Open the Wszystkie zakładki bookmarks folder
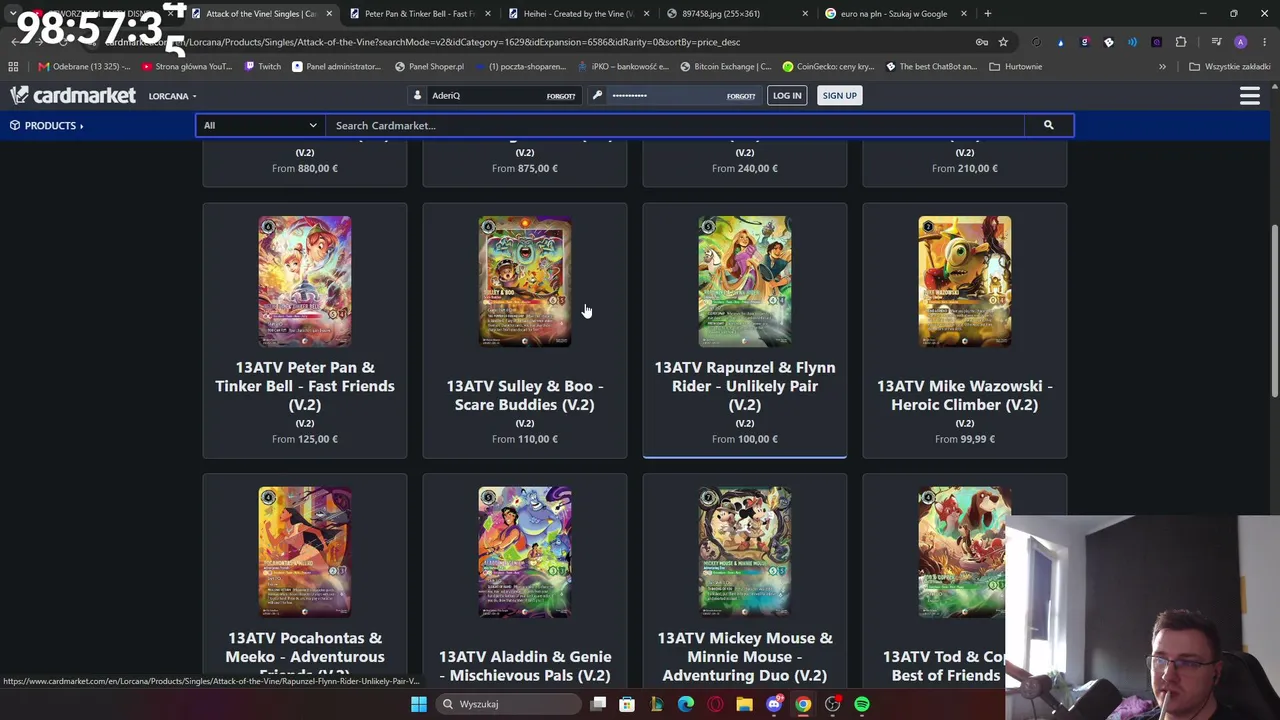This screenshot has height=720, width=1280. [x=1230, y=67]
